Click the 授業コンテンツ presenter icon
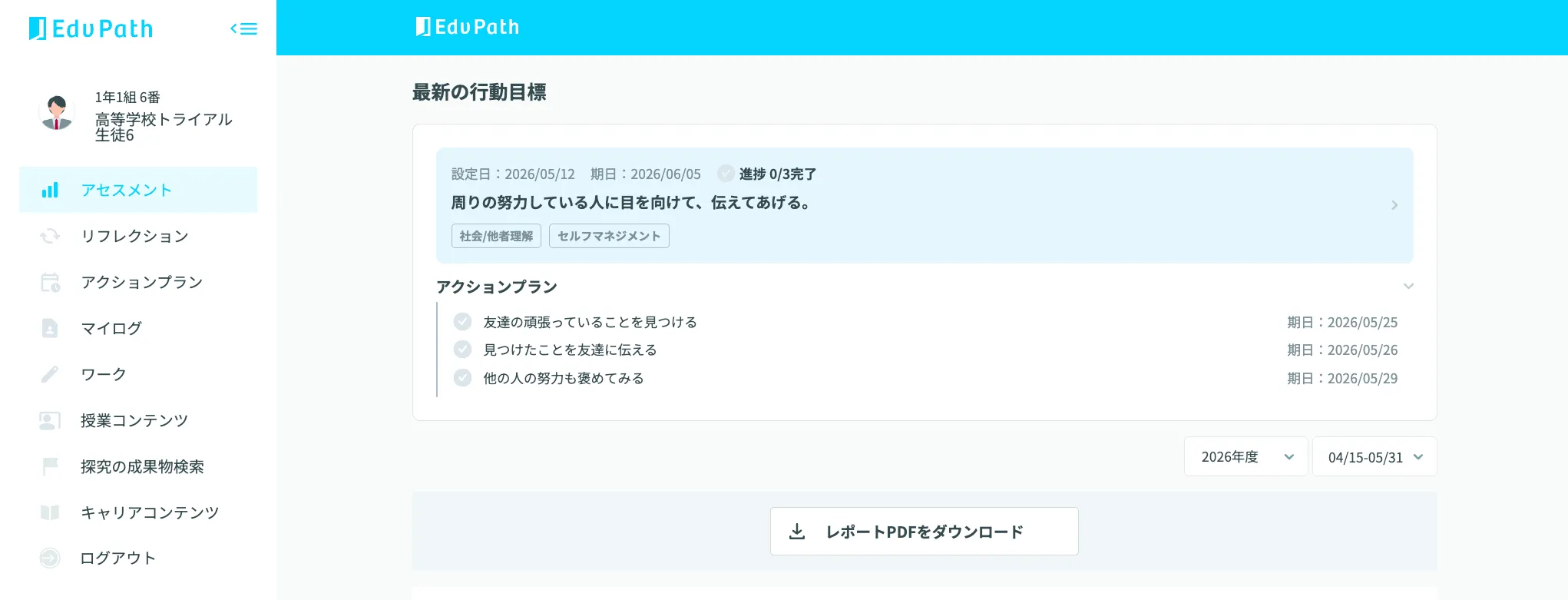 click(x=50, y=420)
